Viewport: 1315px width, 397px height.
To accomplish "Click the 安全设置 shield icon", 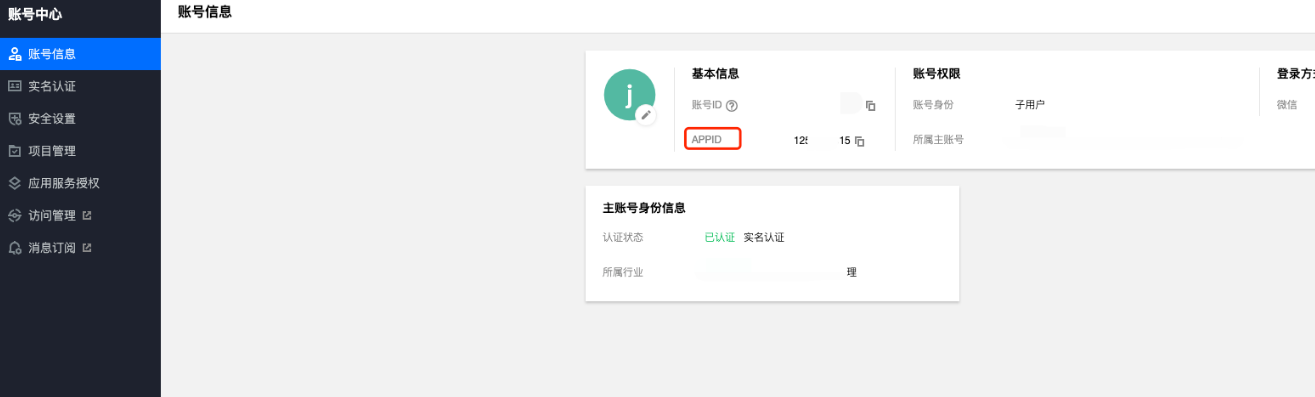I will [x=15, y=118].
